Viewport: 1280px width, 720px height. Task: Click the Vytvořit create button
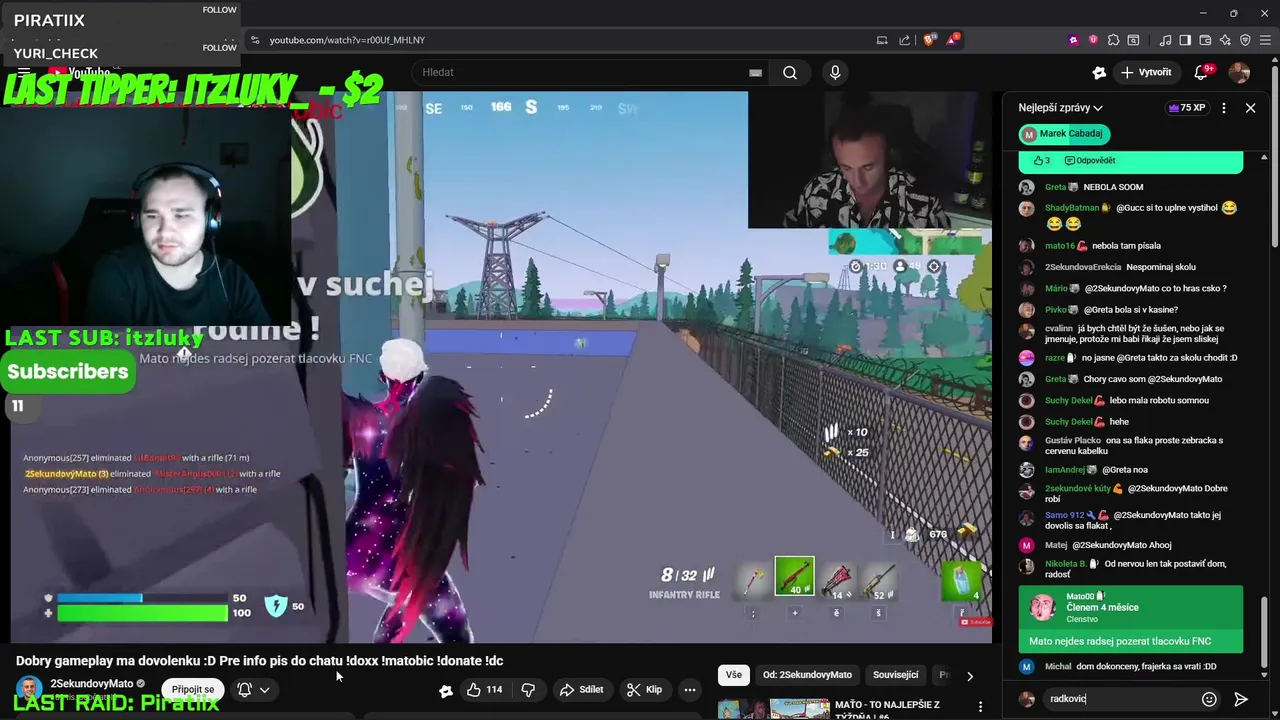tap(1146, 72)
